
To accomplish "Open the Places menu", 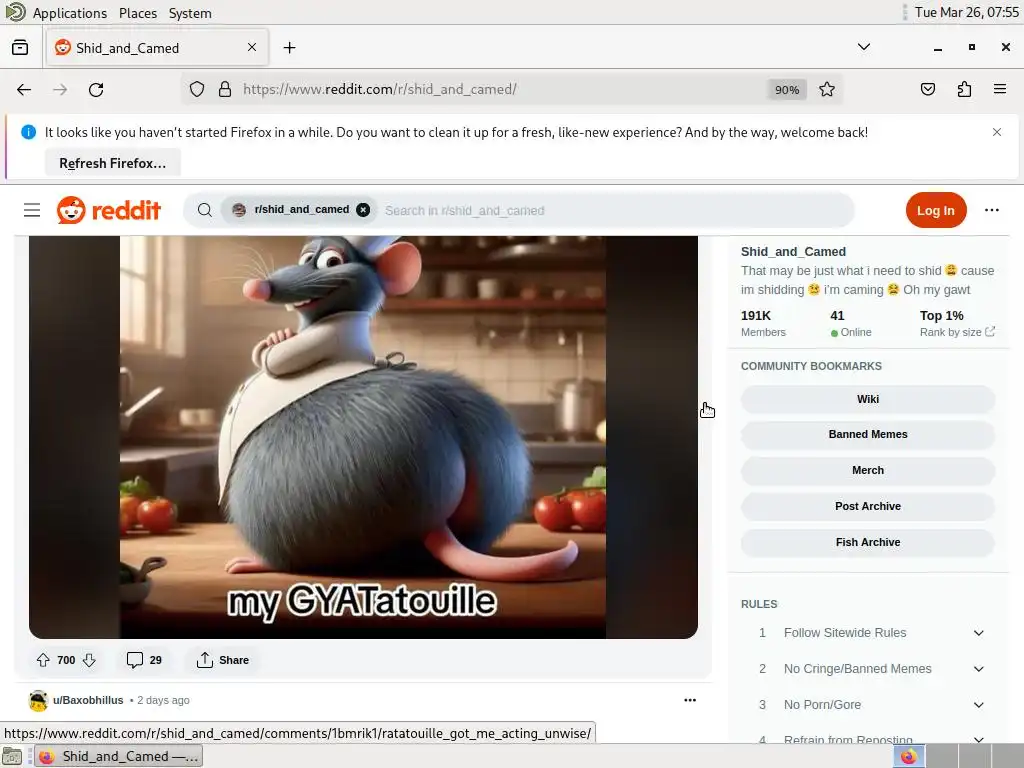I will click(138, 13).
